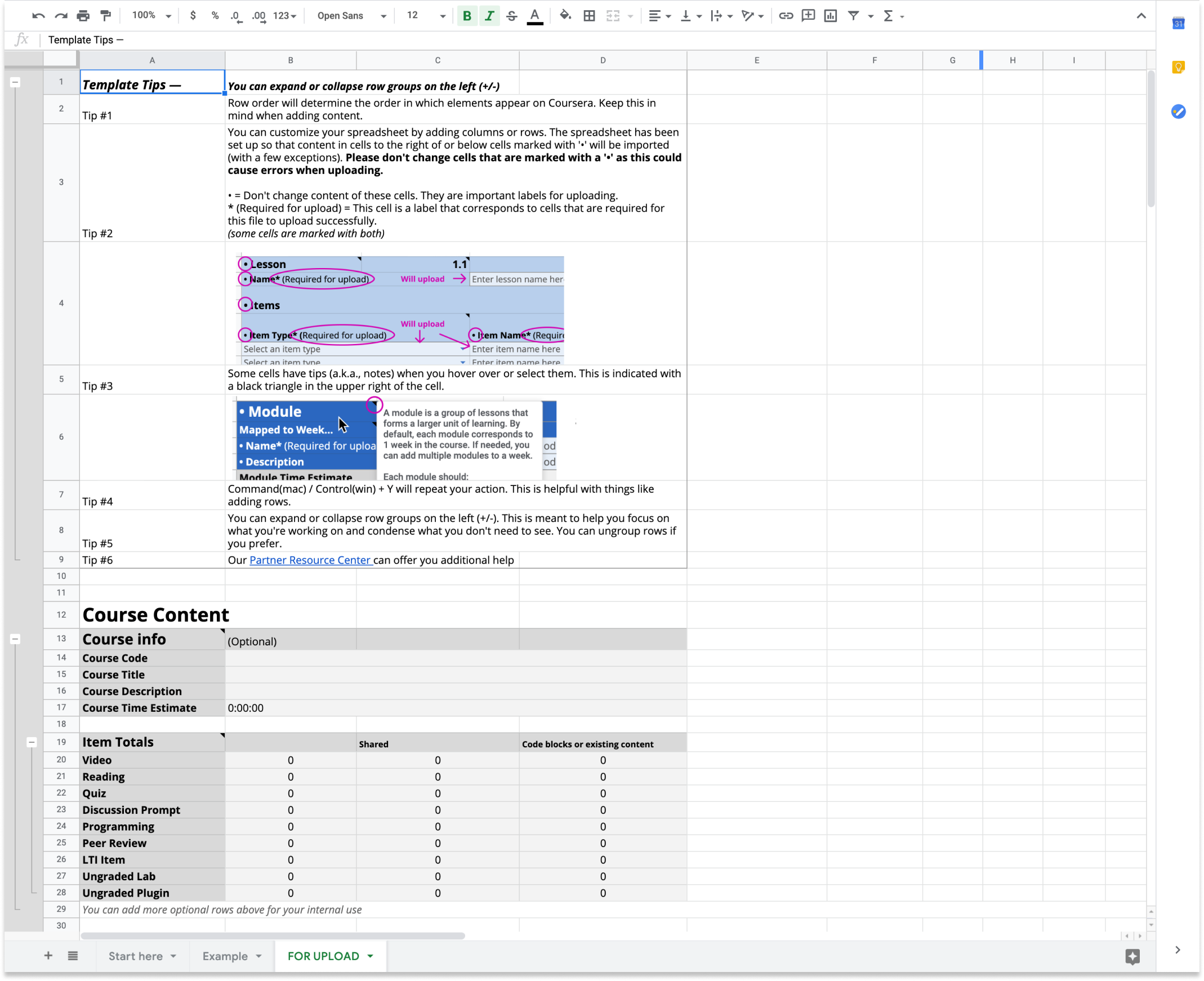Insert a link using toolbar icon
Image resolution: width=1204 pixels, height=981 pixels.
coord(786,16)
